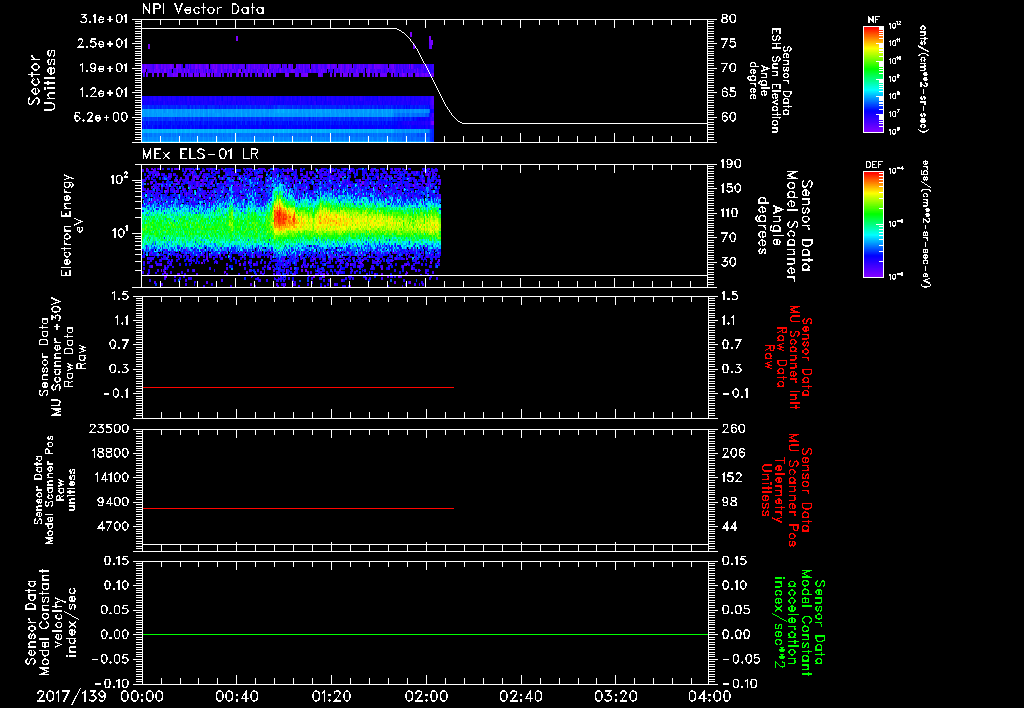This screenshot has width=1024, height=708.
Task: Click the NF color scale bar
Action: (x=873, y=78)
